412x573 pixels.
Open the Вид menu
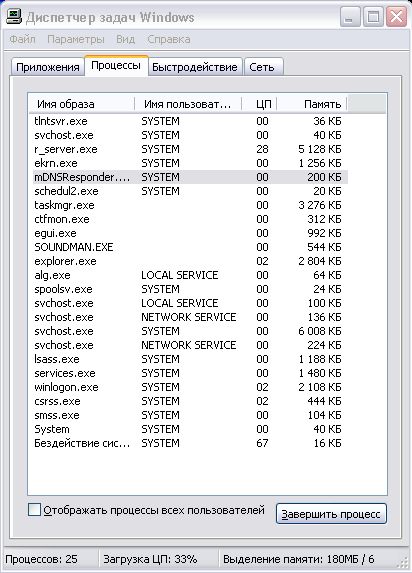point(125,39)
